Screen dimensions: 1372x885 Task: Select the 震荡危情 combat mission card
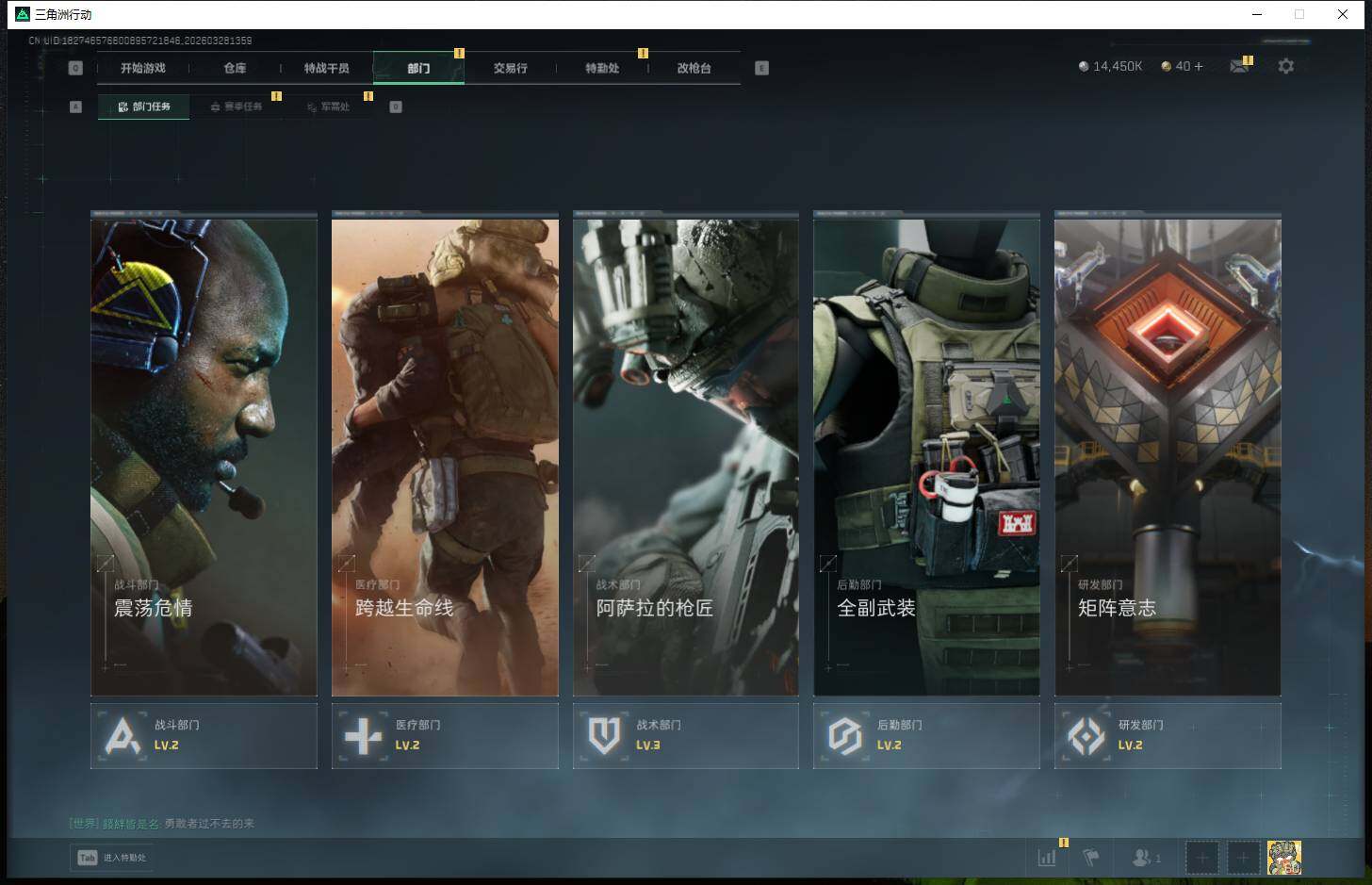[204, 457]
